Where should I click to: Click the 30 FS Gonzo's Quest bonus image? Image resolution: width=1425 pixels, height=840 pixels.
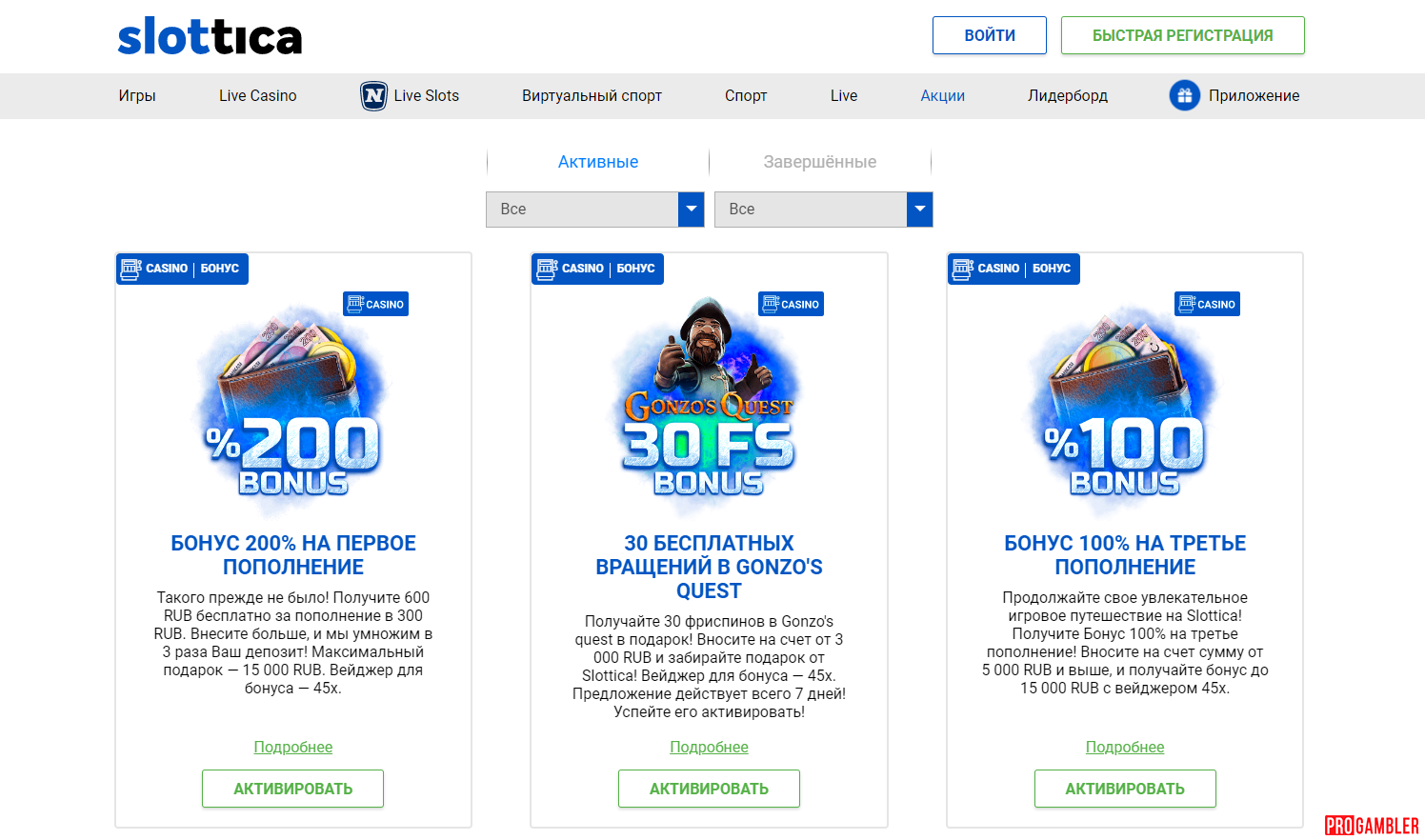pyautogui.click(x=709, y=410)
